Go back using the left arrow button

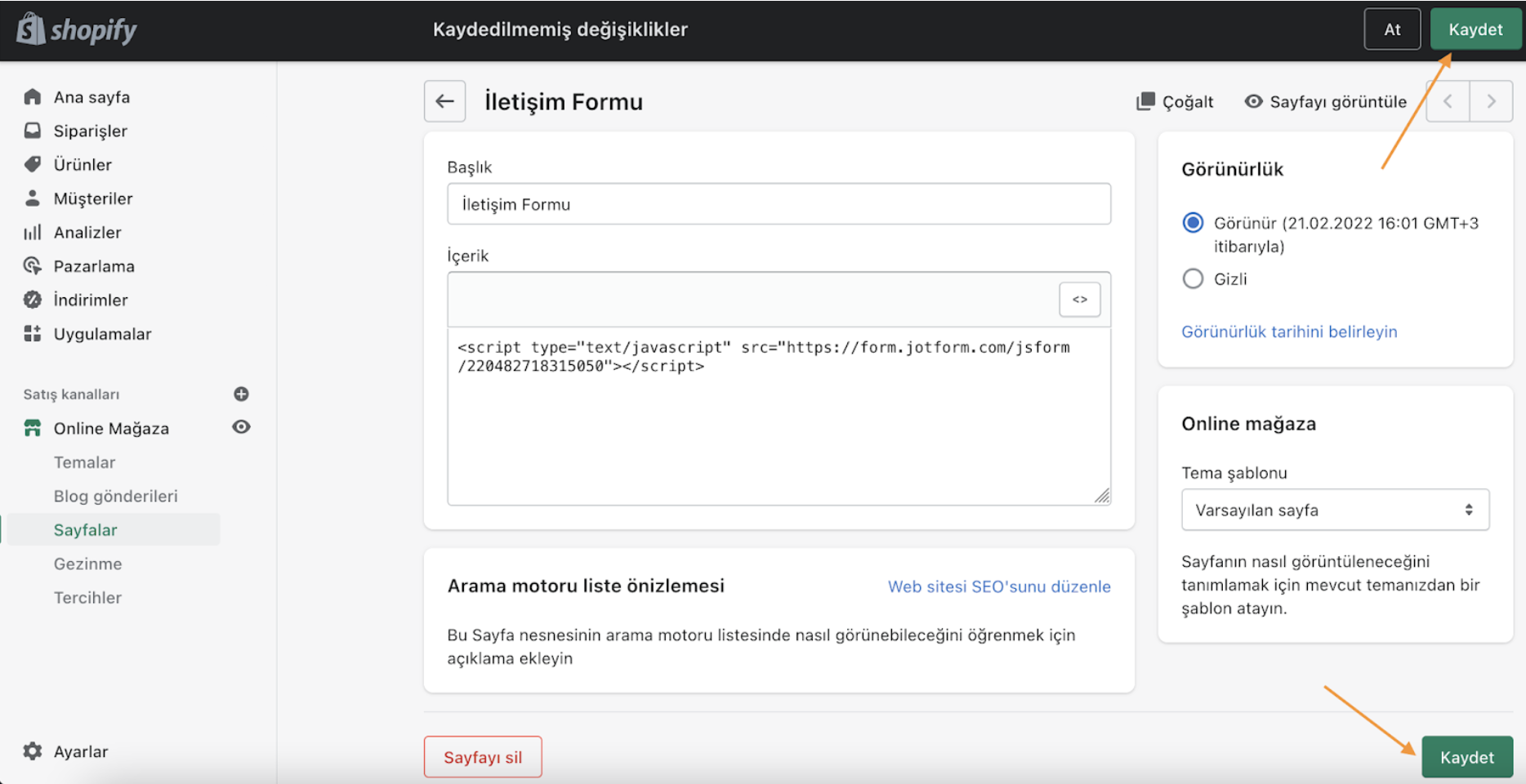point(444,101)
